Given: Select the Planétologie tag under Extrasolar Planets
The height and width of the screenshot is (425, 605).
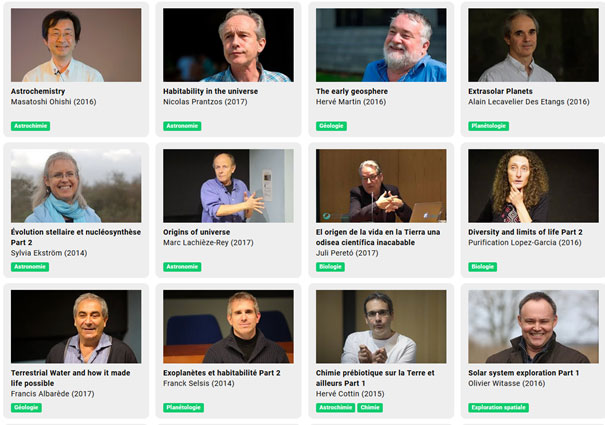Looking at the screenshot, I should tap(488, 126).
